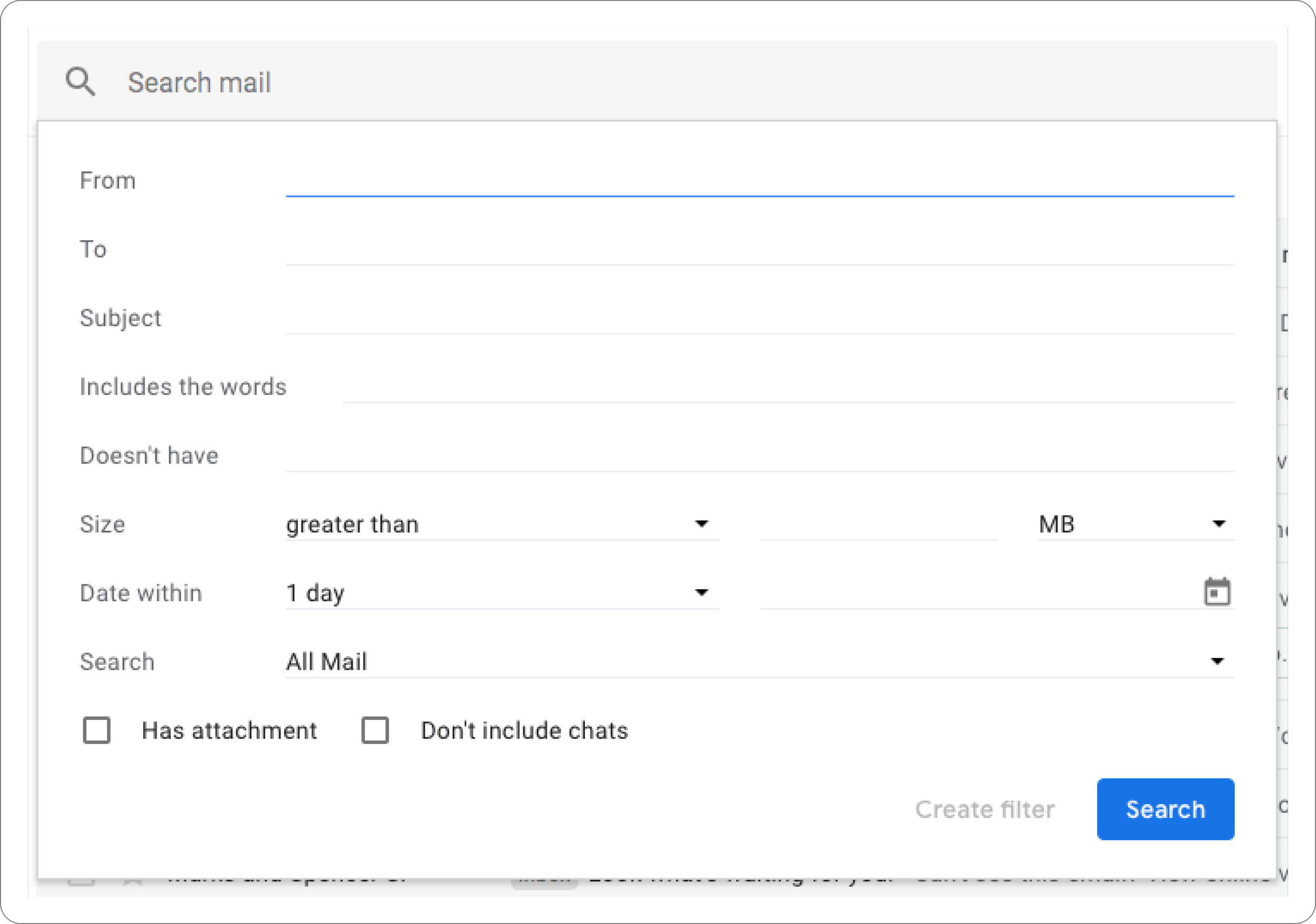This screenshot has width=1316, height=924.
Task: Check the Don't include chats box
Action: pyautogui.click(x=375, y=730)
